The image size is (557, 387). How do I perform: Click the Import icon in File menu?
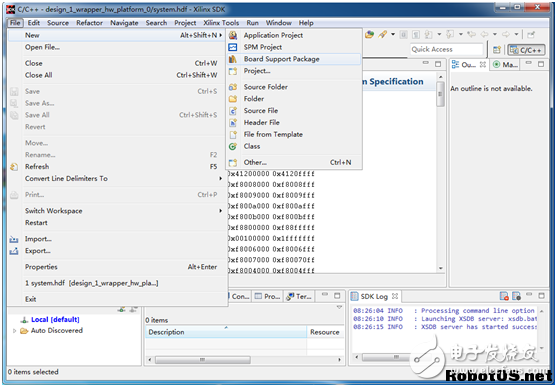[14, 239]
